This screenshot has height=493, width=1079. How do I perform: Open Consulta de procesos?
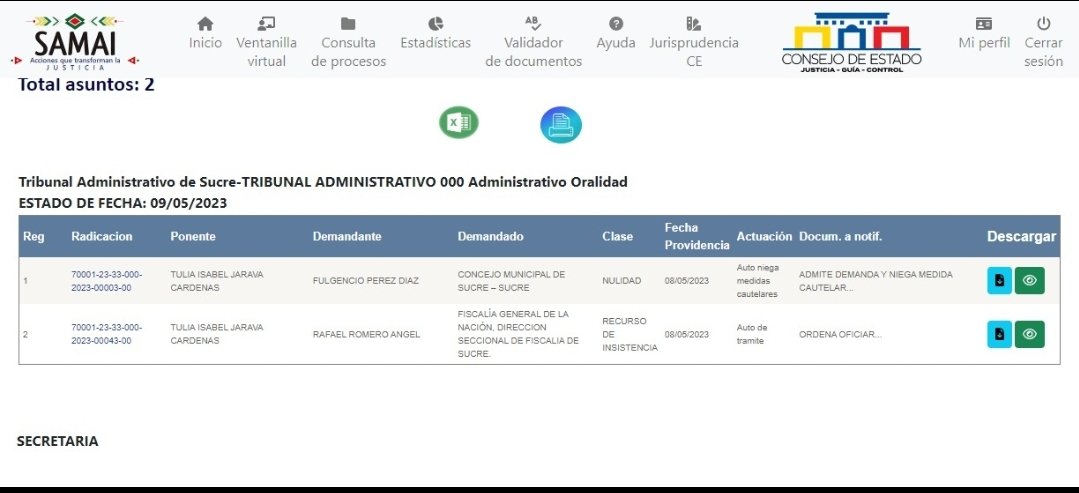coord(348,42)
